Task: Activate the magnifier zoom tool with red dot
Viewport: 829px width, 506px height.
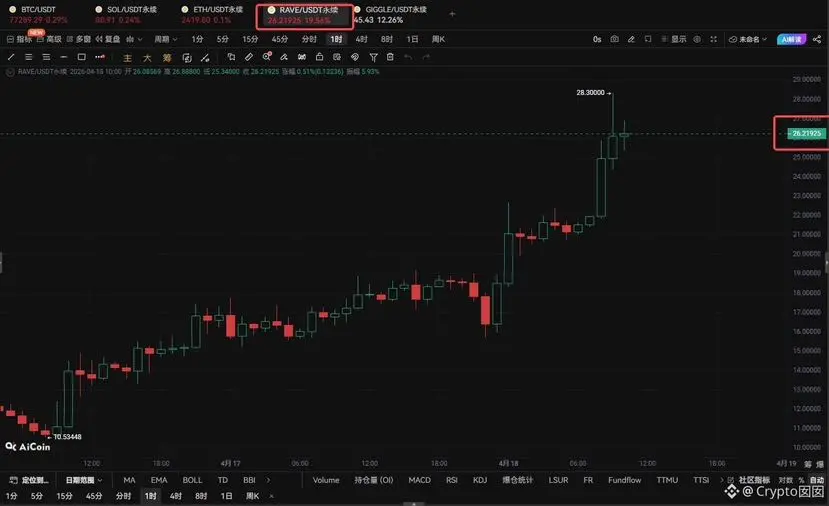Action: [267, 56]
